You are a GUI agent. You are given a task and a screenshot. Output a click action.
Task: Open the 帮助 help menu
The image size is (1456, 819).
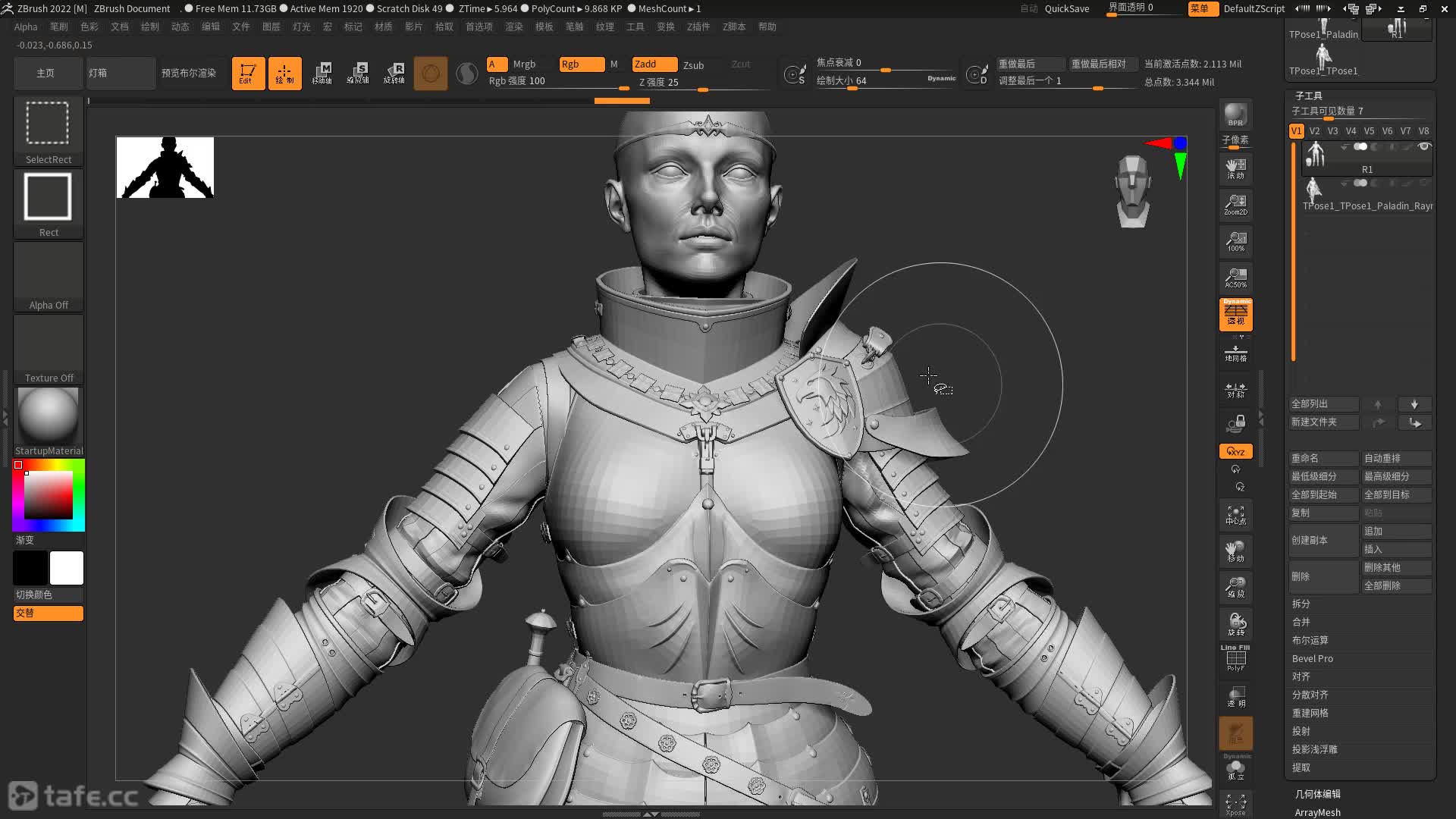click(767, 27)
